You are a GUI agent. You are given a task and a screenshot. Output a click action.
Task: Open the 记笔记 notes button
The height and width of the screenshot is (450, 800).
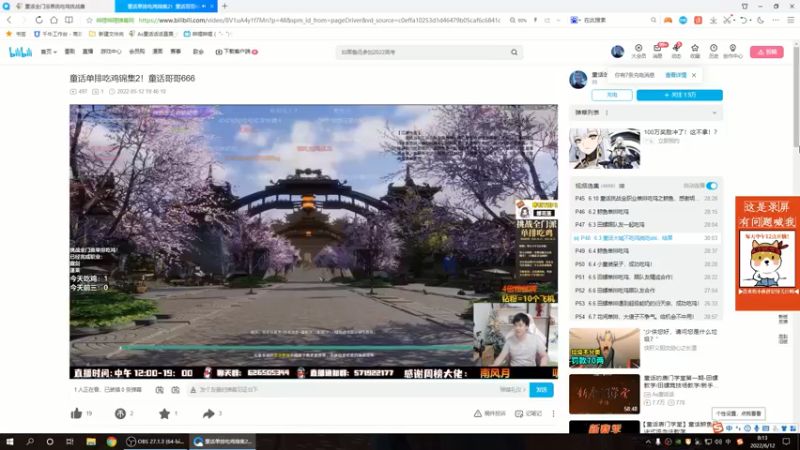click(529, 414)
